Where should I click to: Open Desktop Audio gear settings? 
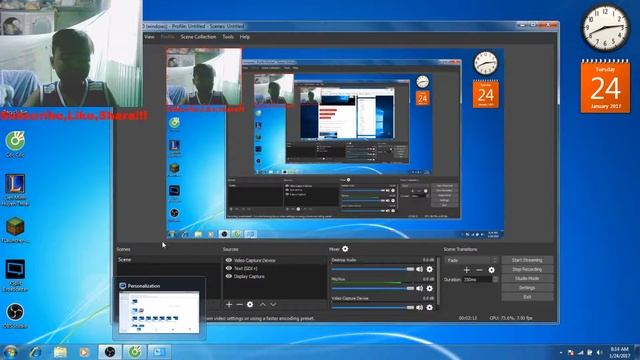(429, 269)
